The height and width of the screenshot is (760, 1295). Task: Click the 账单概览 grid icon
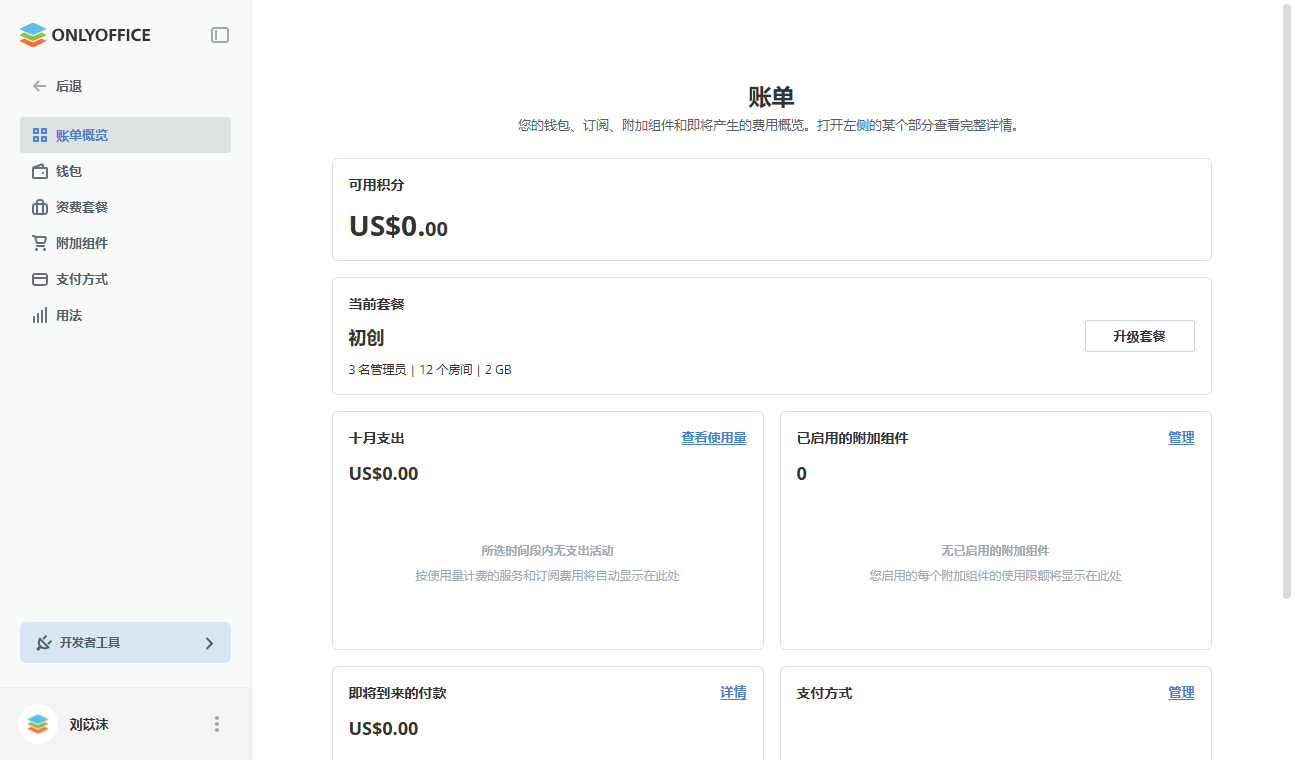coord(40,135)
